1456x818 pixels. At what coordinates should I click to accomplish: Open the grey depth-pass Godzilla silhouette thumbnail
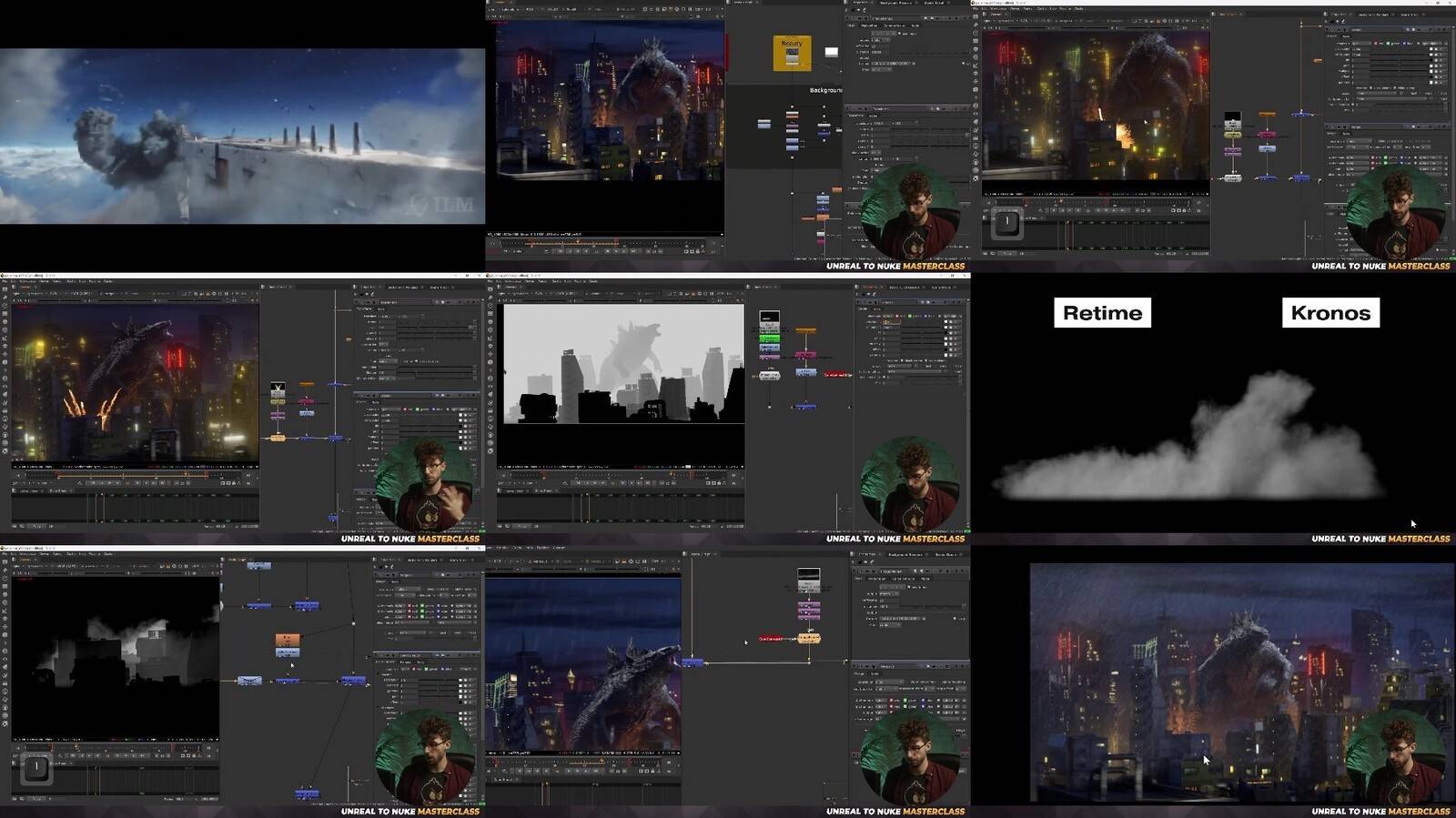pyautogui.click(x=623, y=364)
